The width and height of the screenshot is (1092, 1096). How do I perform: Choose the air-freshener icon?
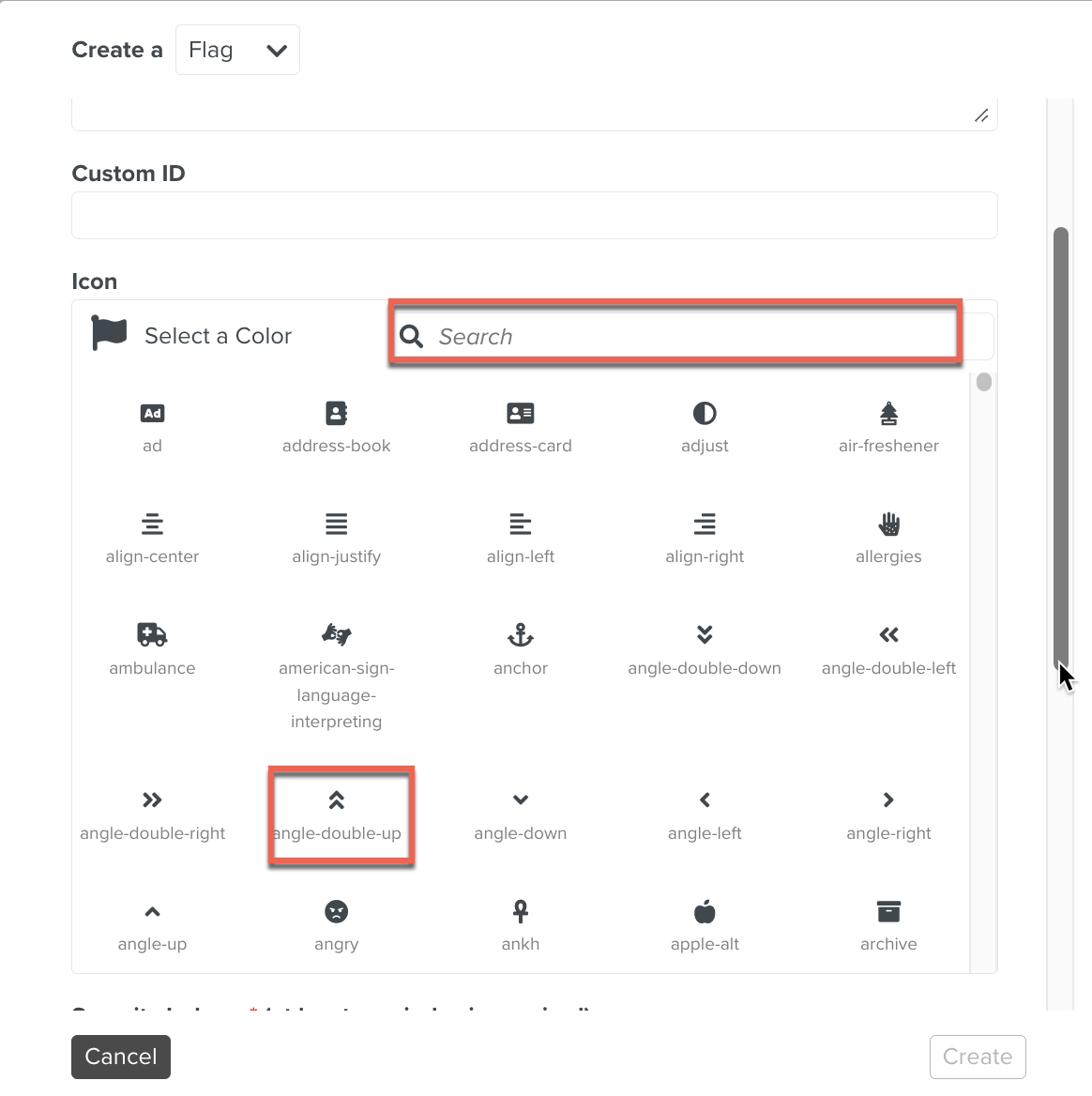coord(888,414)
